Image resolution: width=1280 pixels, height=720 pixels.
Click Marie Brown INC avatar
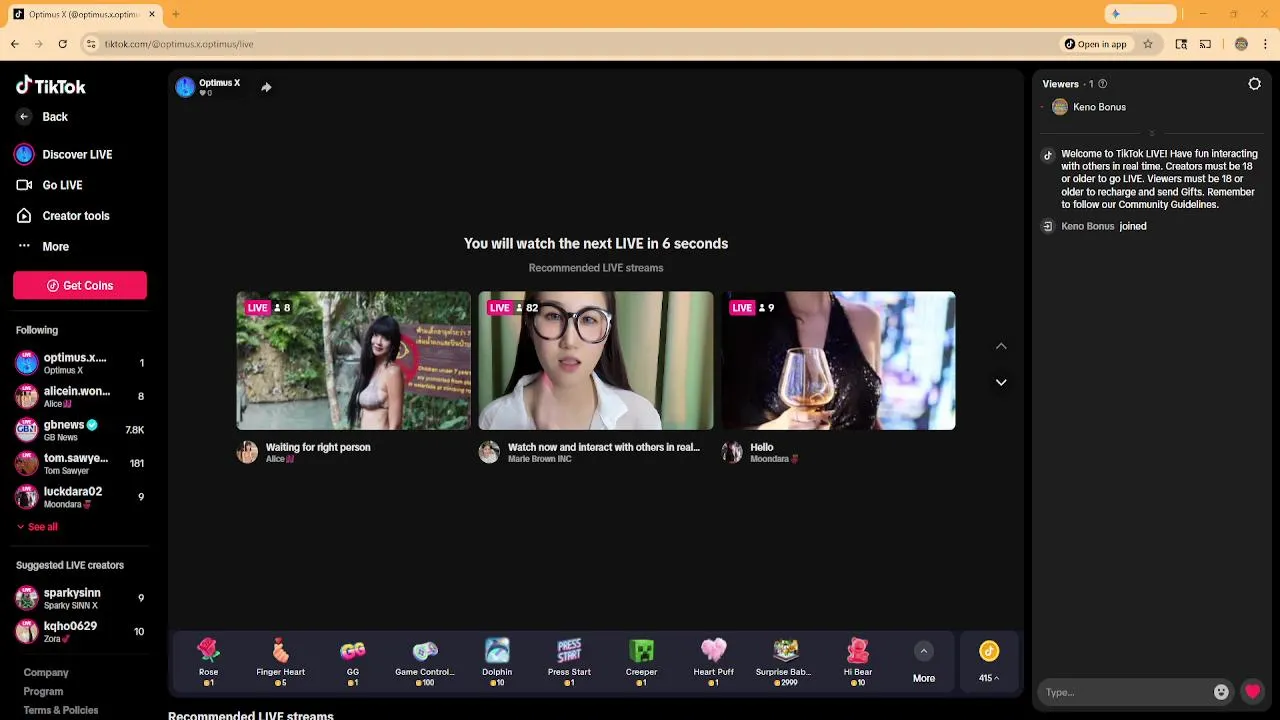[x=489, y=452]
